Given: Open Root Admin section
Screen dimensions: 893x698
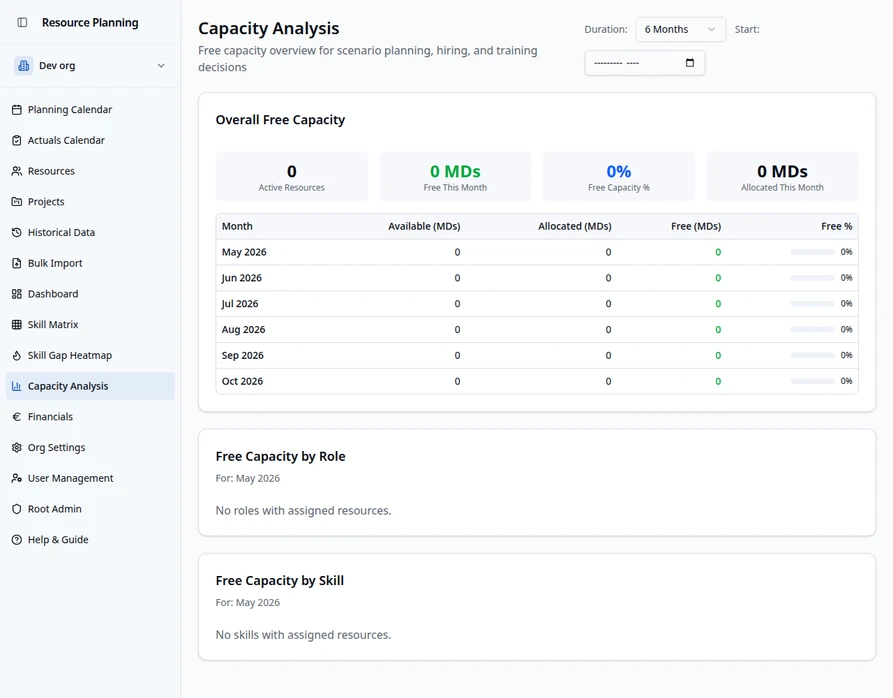Looking at the screenshot, I should coord(91,509).
